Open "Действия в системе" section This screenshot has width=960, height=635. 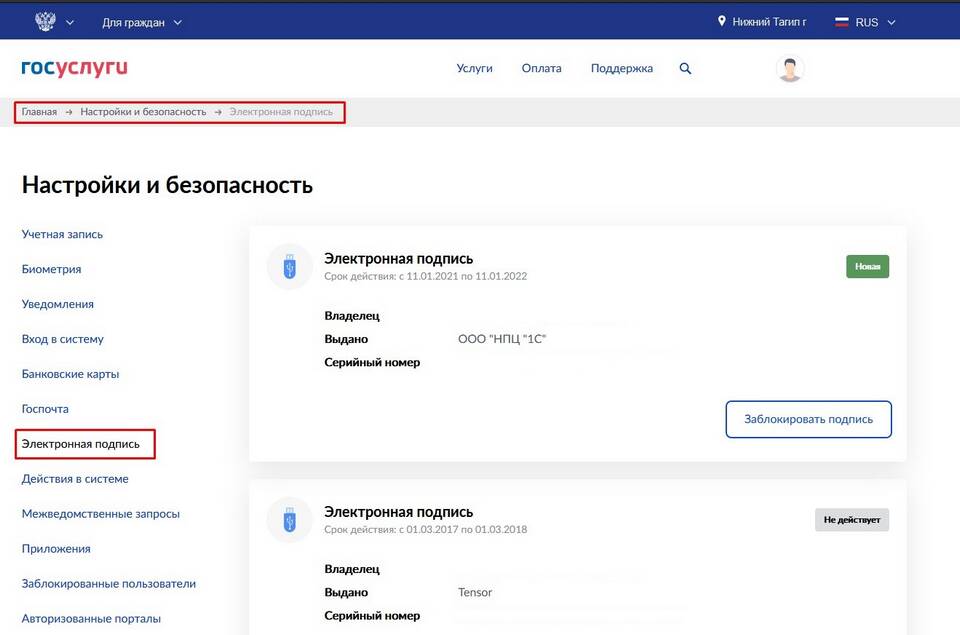75,479
